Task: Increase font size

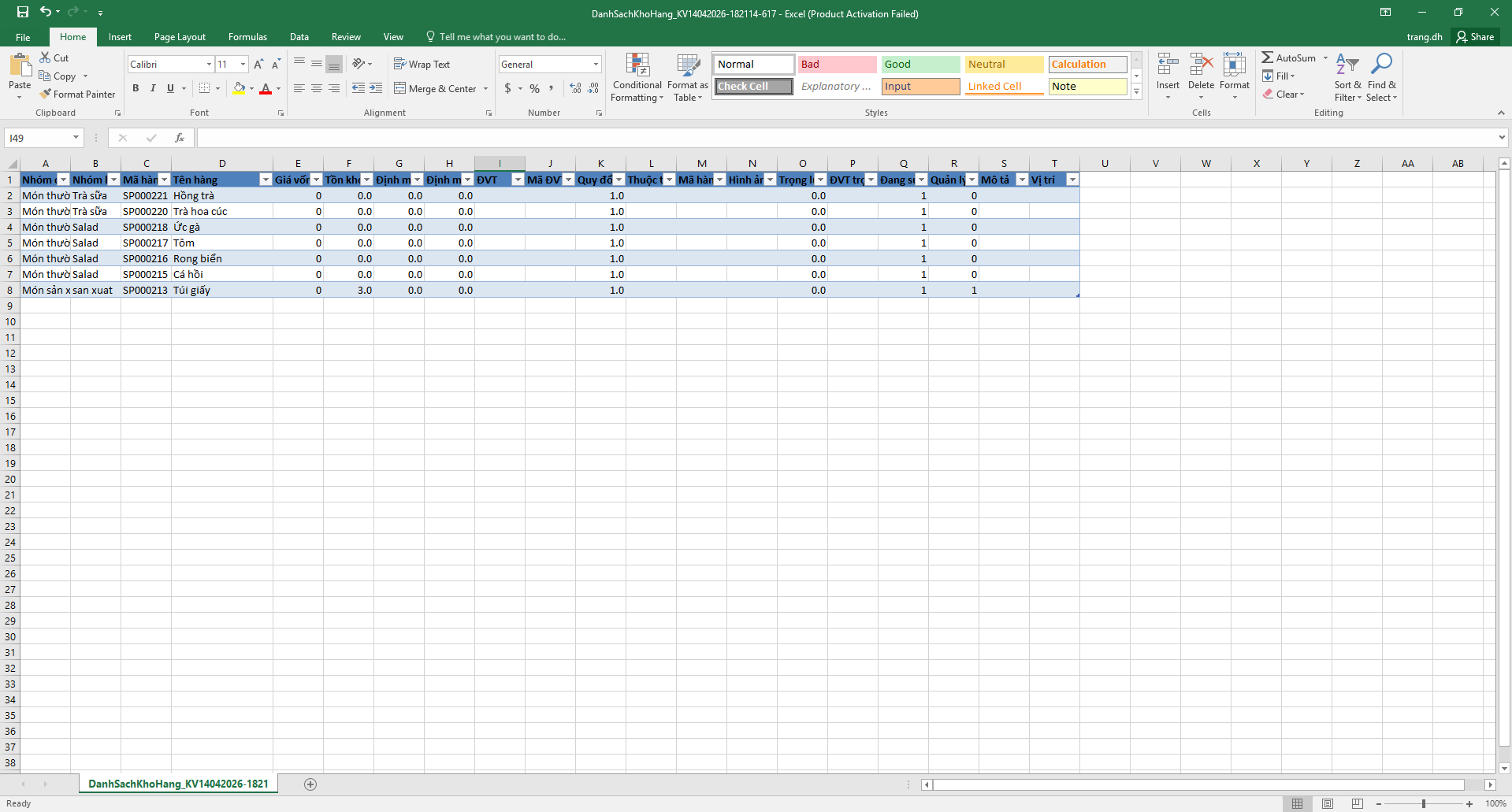Action: point(258,65)
